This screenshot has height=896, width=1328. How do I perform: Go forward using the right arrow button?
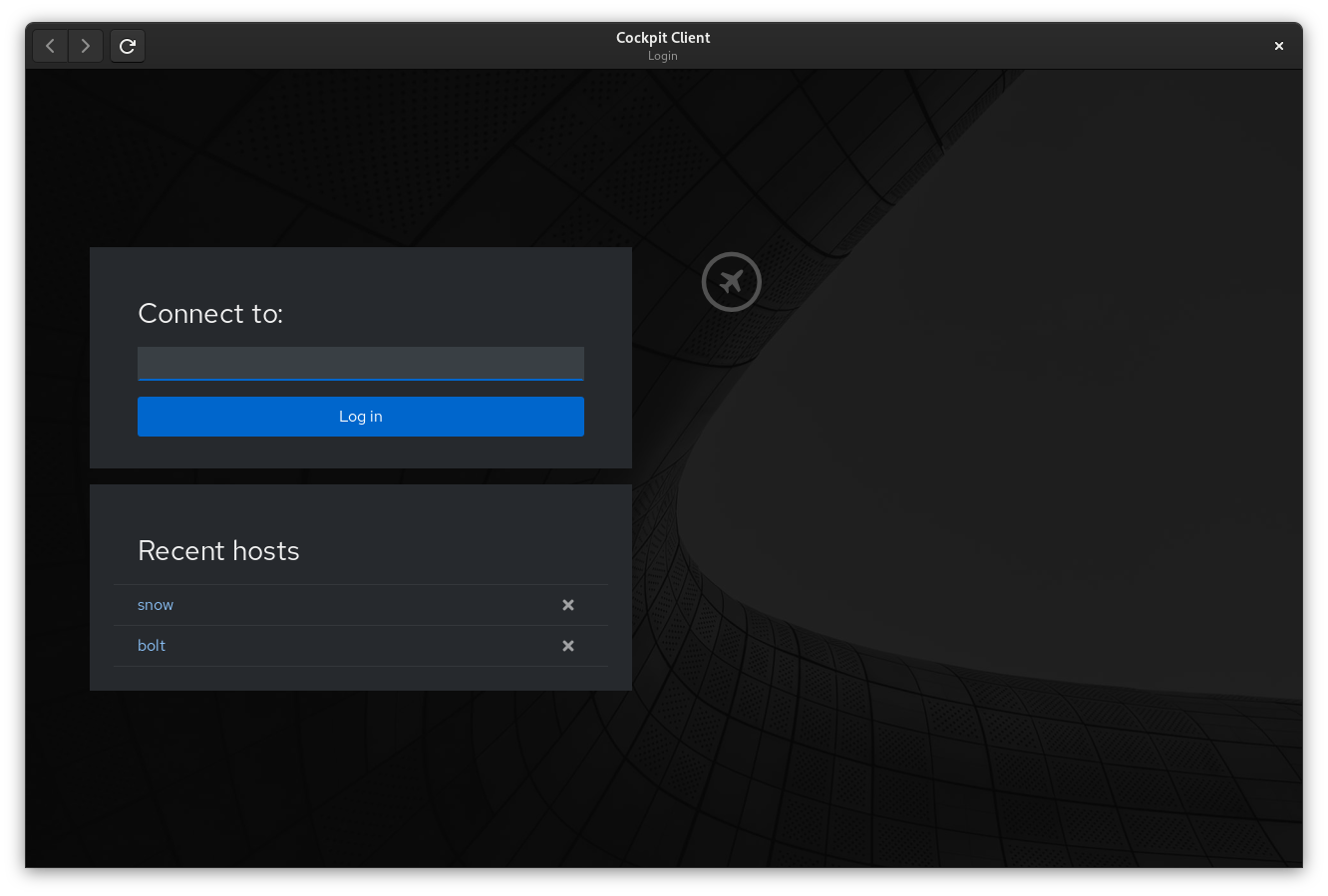[x=86, y=46]
